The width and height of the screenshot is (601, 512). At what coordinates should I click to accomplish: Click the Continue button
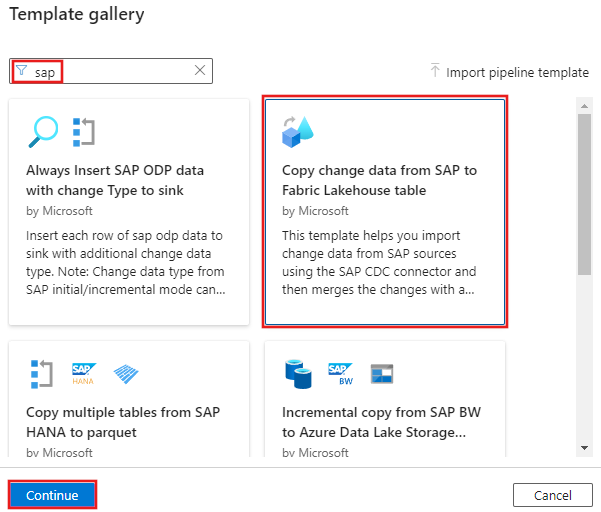(52, 495)
